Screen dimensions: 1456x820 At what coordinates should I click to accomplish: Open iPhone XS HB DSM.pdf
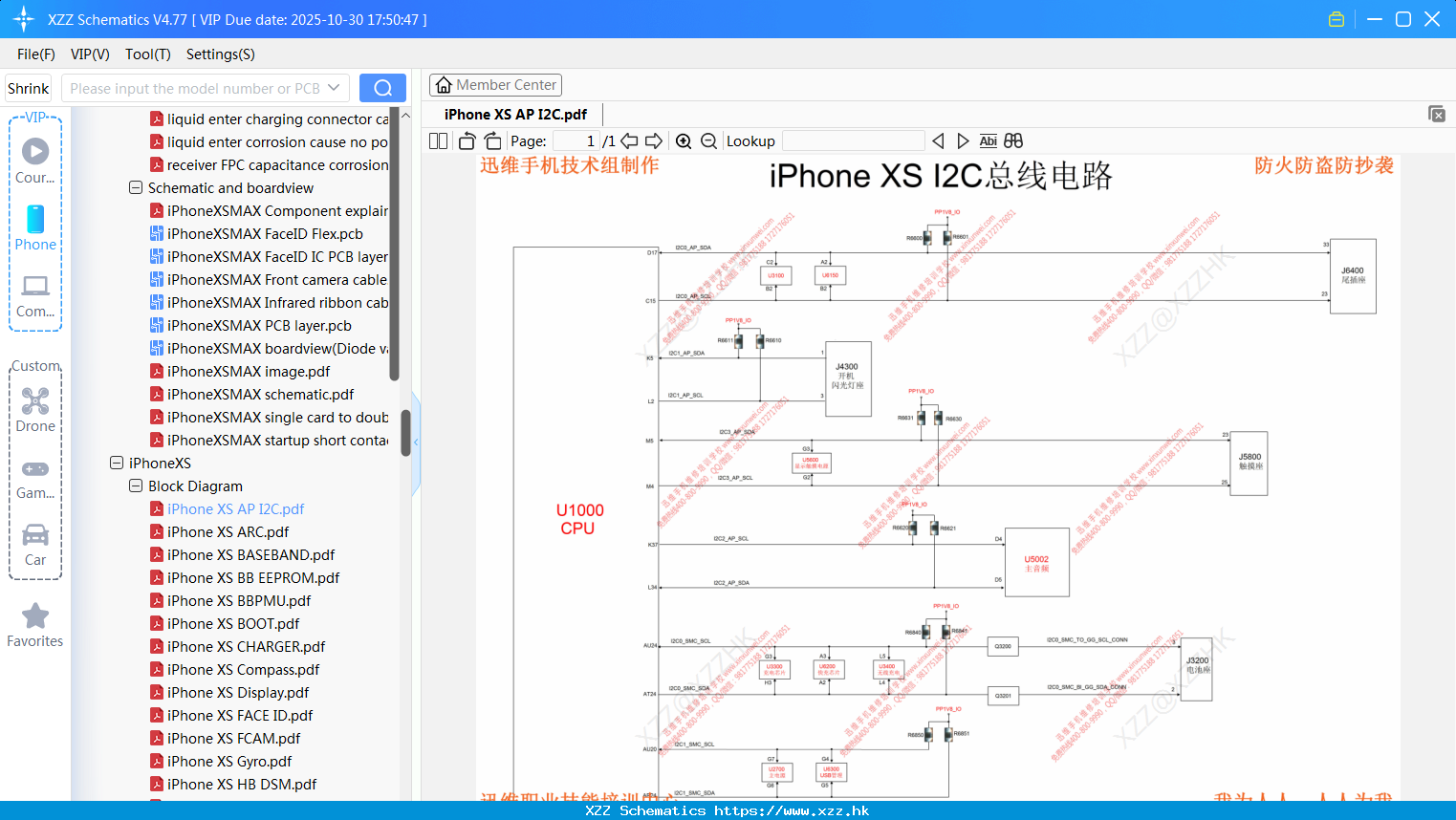tap(242, 785)
